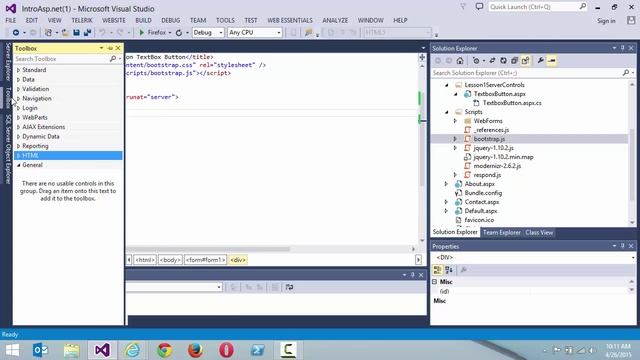Click the Save toolbar icon

tap(76, 32)
